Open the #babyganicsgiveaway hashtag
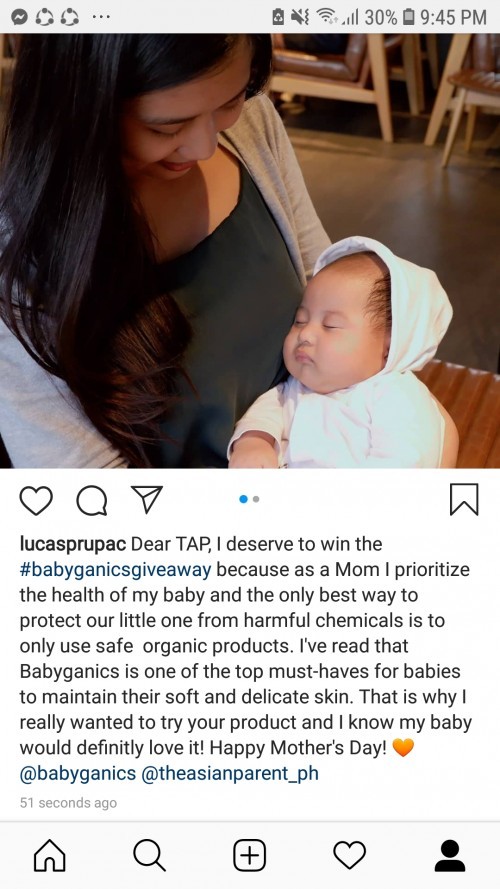 pos(116,569)
